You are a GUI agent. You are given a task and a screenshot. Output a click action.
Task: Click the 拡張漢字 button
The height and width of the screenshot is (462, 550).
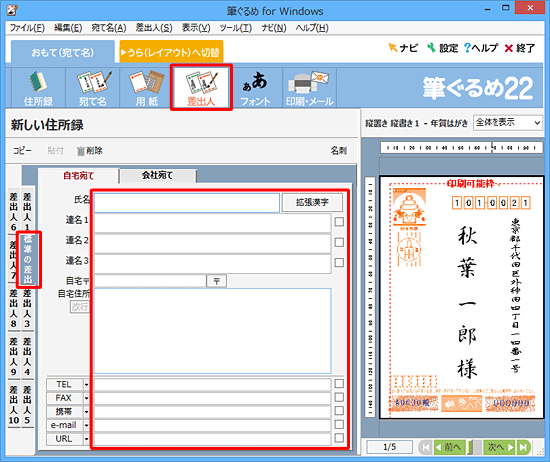pos(312,202)
